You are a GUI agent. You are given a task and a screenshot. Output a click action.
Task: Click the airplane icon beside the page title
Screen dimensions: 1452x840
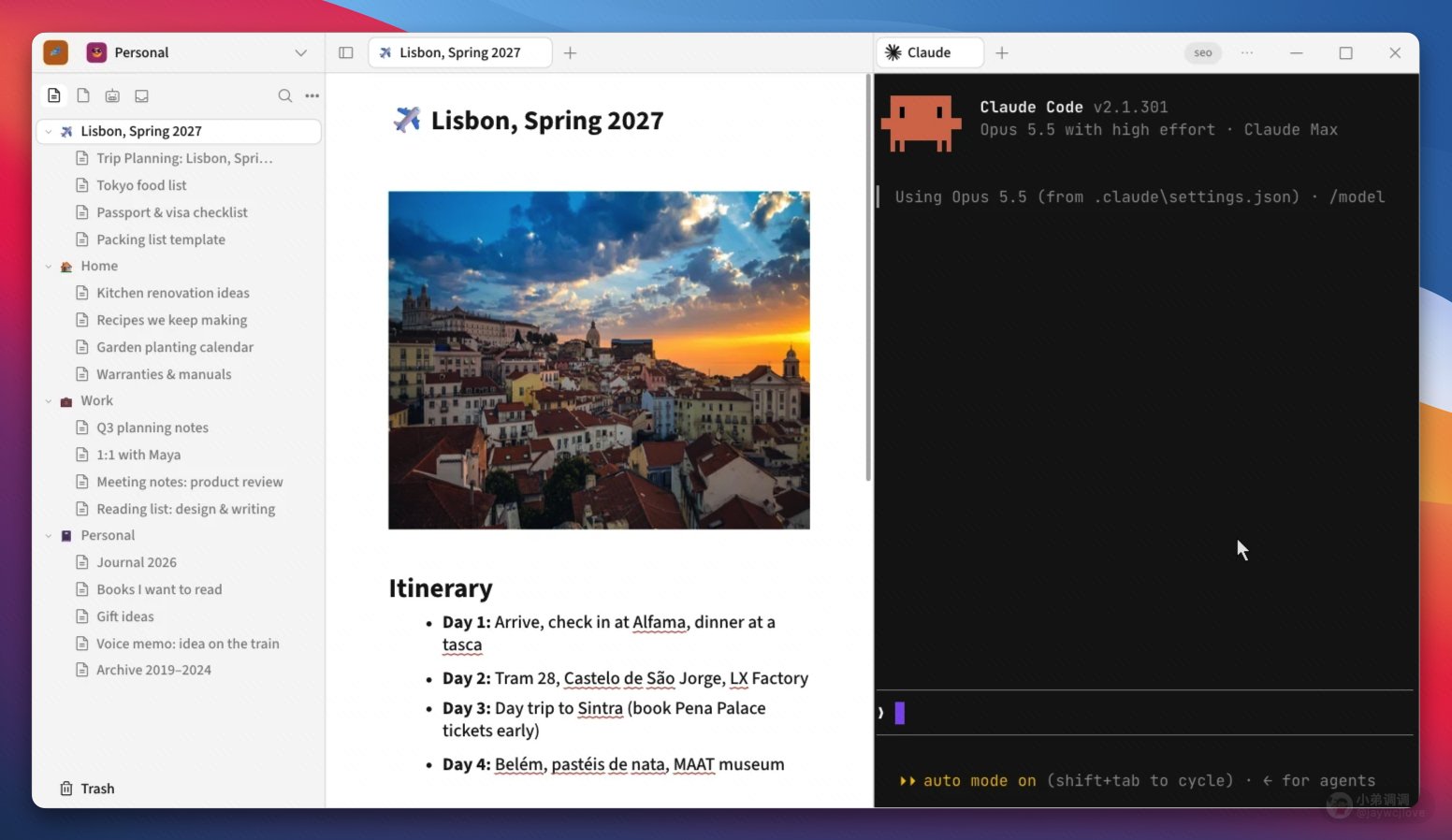(407, 120)
